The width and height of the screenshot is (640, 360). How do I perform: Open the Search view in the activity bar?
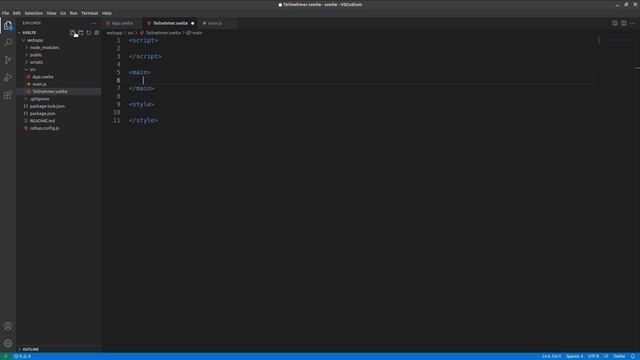[8, 42]
